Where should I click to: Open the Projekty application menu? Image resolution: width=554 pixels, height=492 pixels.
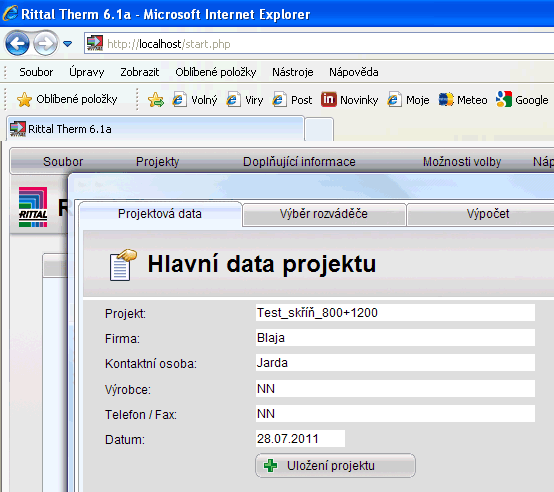(158, 162)
